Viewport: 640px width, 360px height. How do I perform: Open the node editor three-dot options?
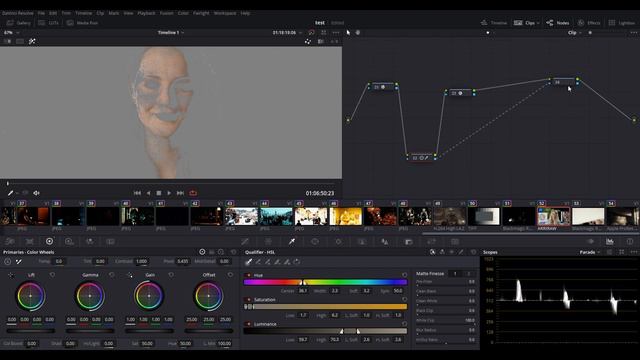(634, 33)
